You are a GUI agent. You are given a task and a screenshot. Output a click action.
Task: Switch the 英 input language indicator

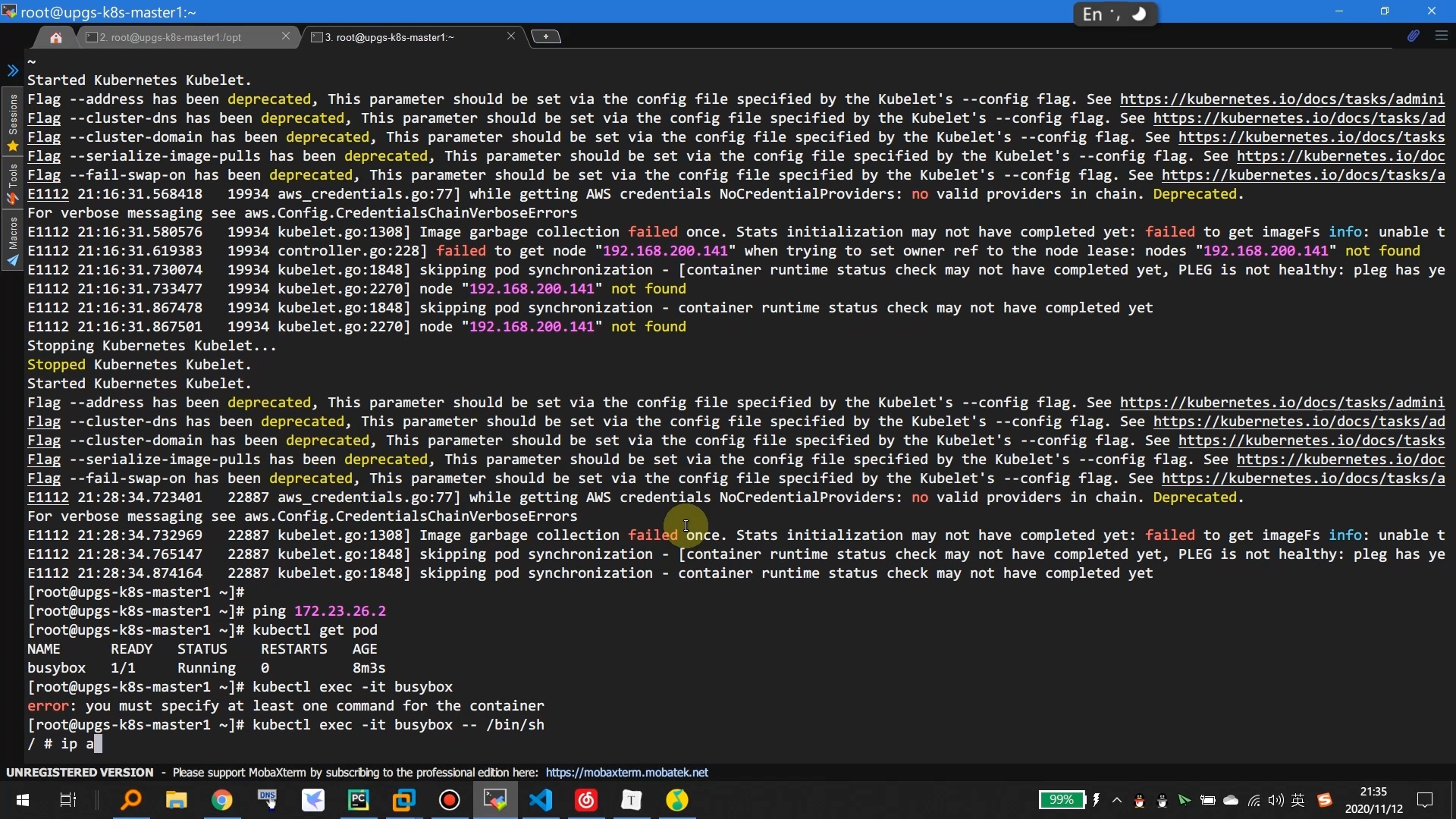coord(1298,800)
